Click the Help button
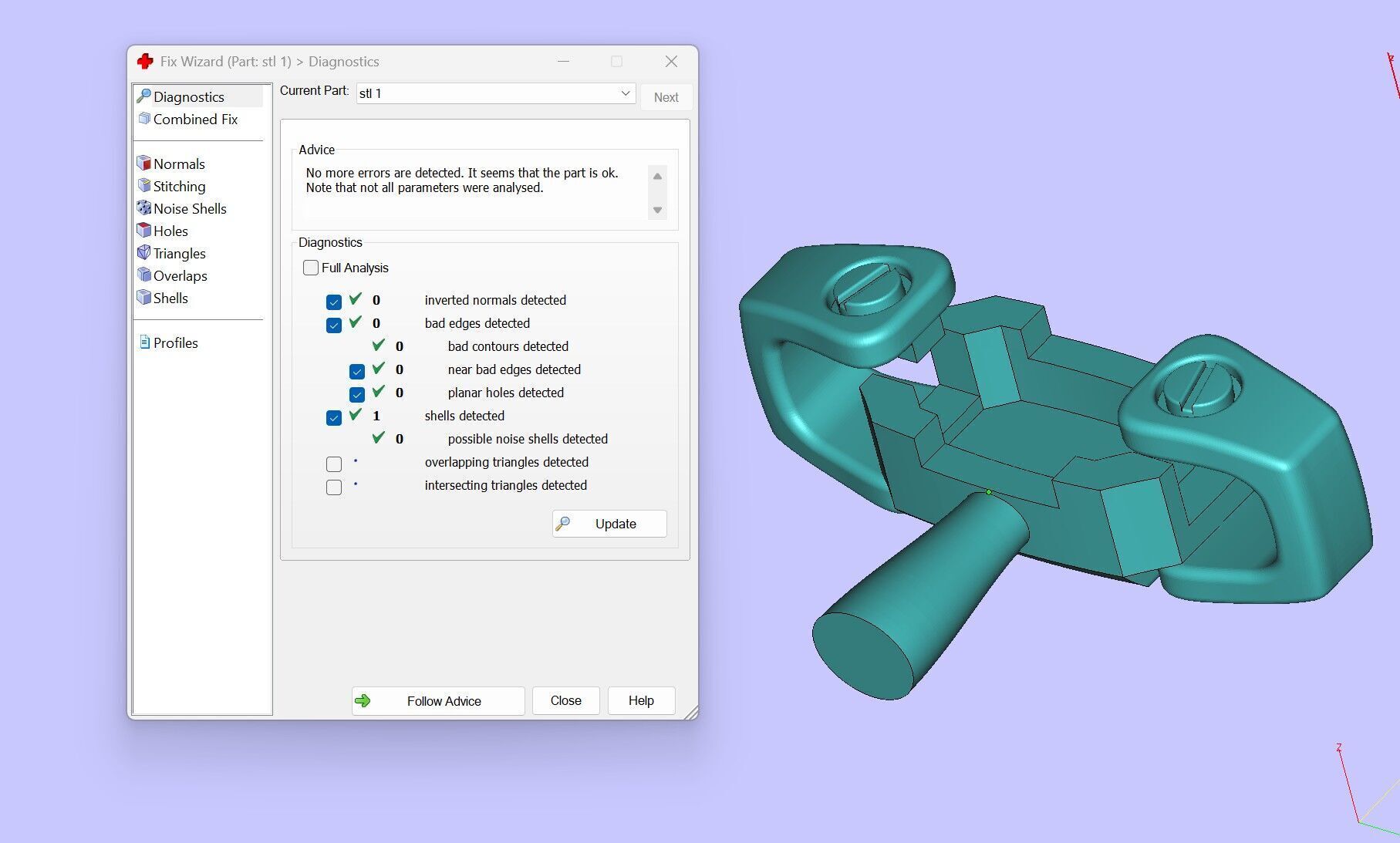 (x=641, y=700)
